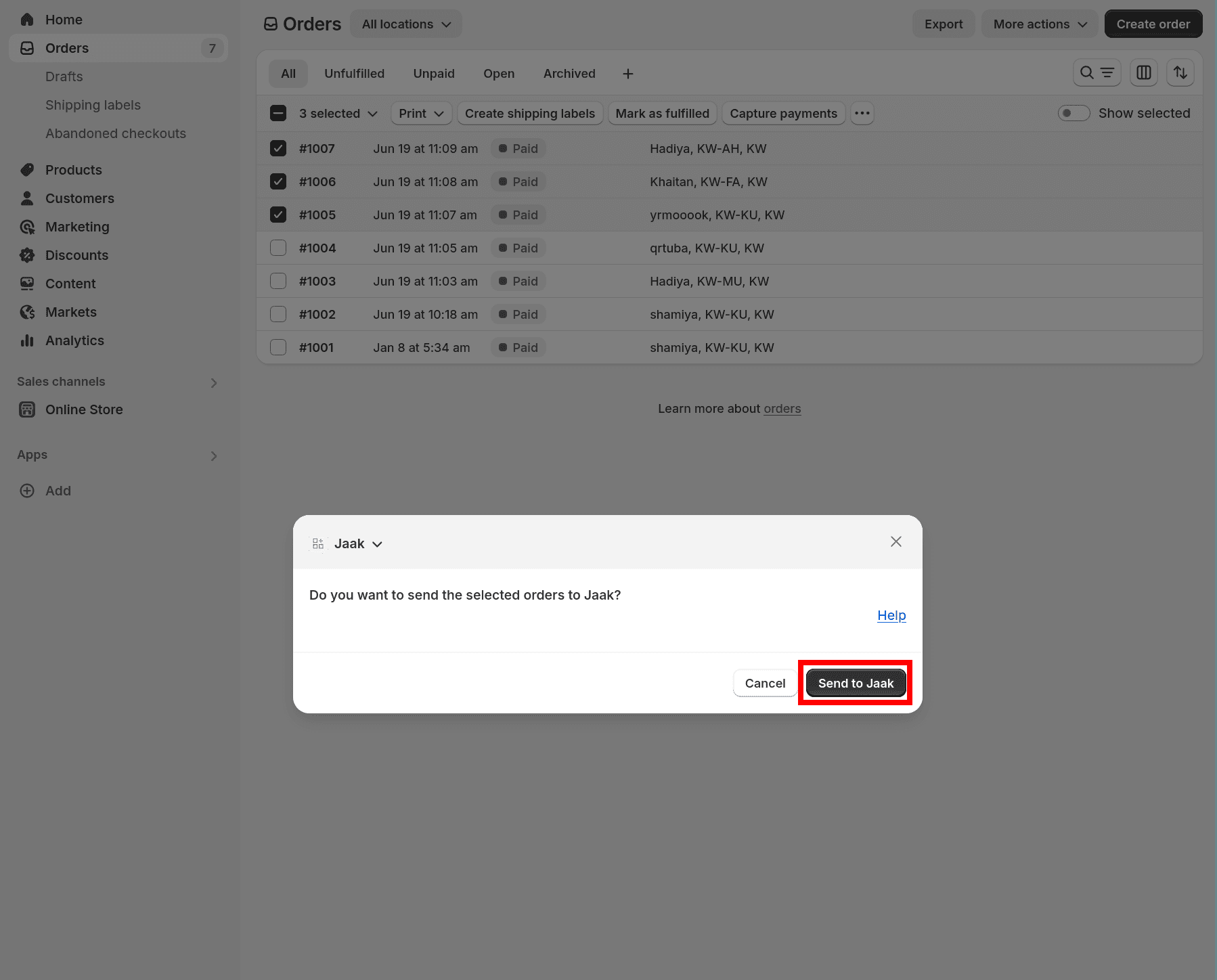Click address 'Hadiya, KW-MU, KW'

pyautogui.click(x=709, y=281)
